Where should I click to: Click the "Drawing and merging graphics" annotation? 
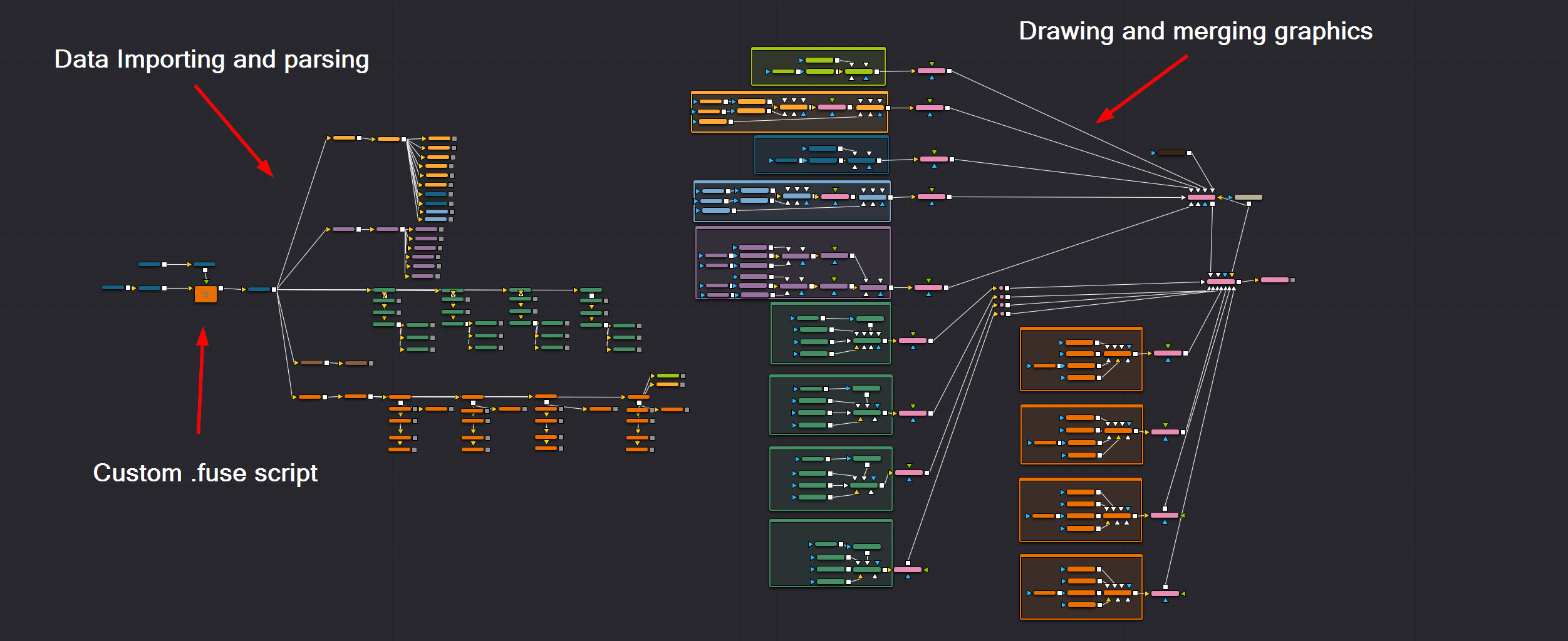1195,31
